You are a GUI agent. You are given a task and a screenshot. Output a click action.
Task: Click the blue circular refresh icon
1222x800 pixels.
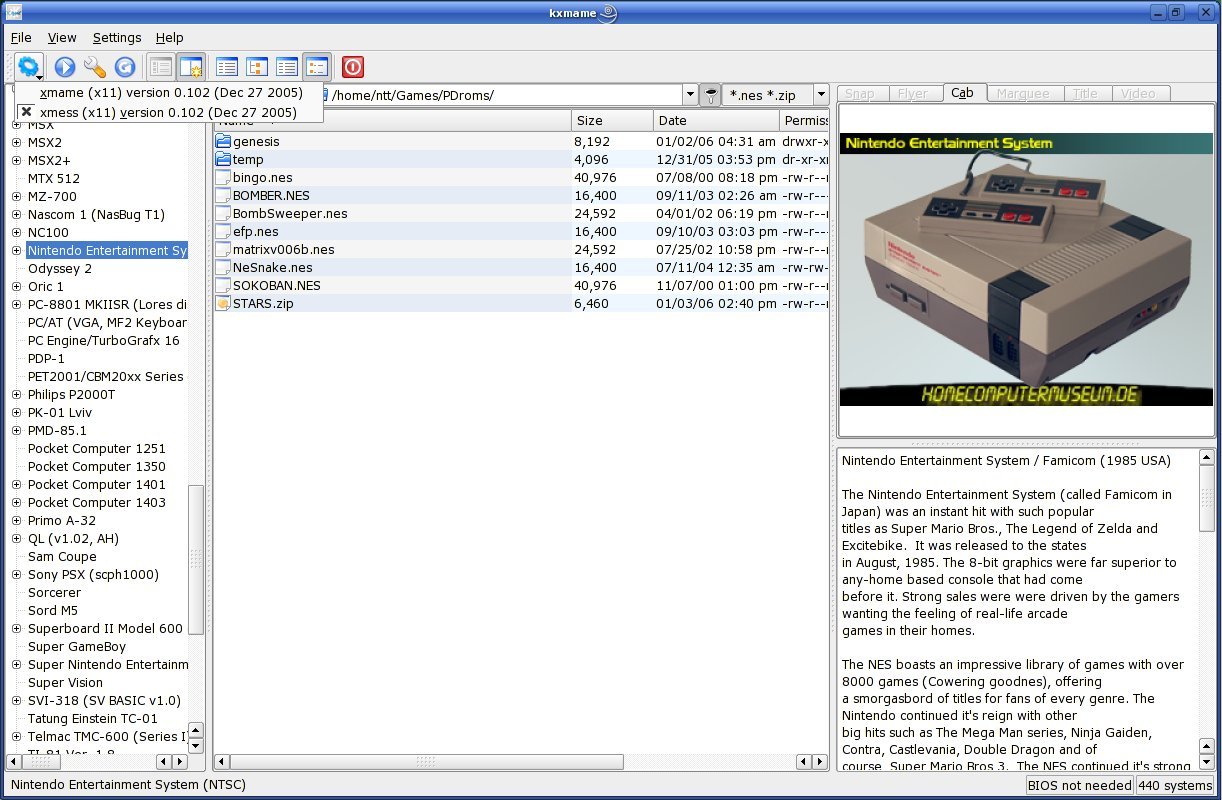(x=125, y=67)
